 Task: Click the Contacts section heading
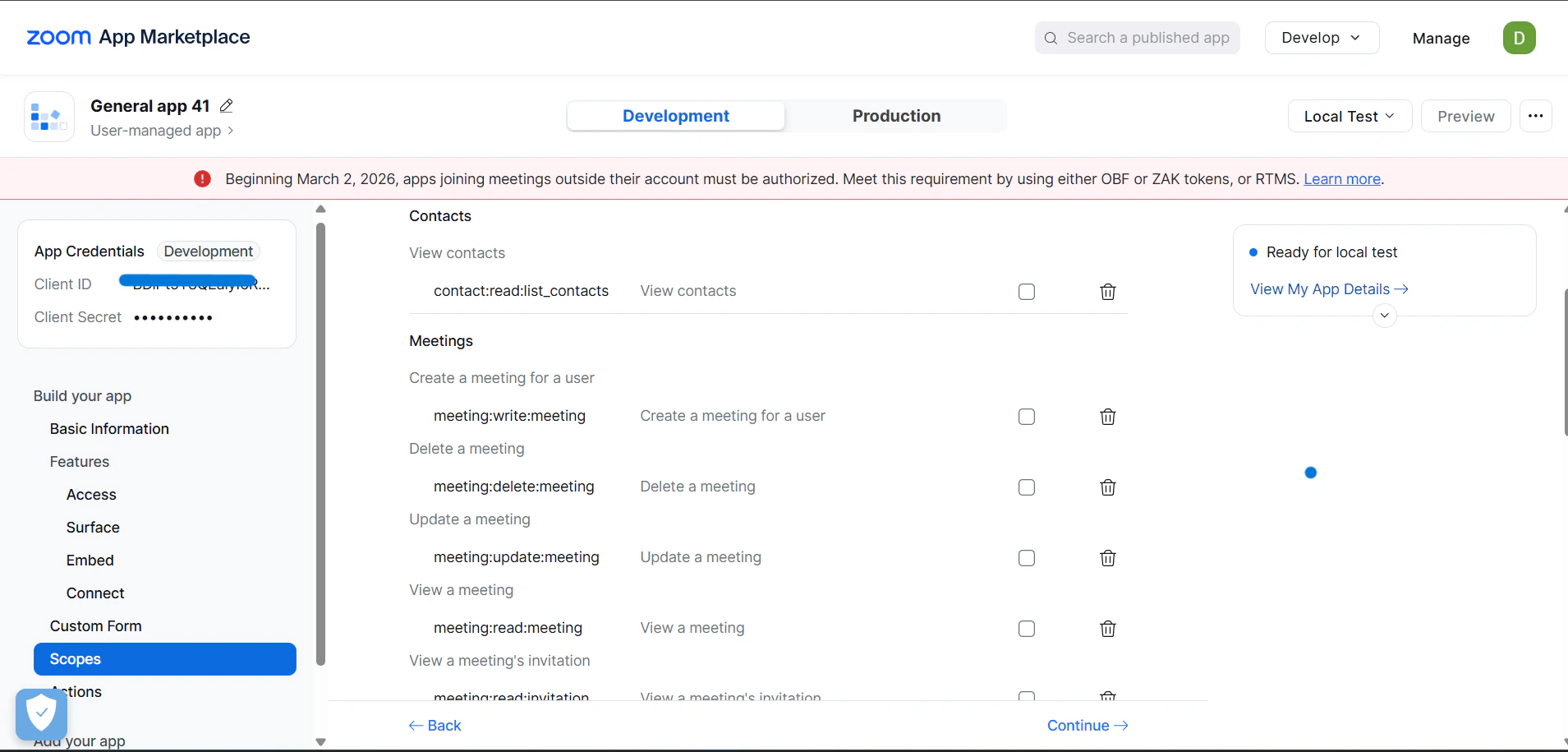(440, 216)
